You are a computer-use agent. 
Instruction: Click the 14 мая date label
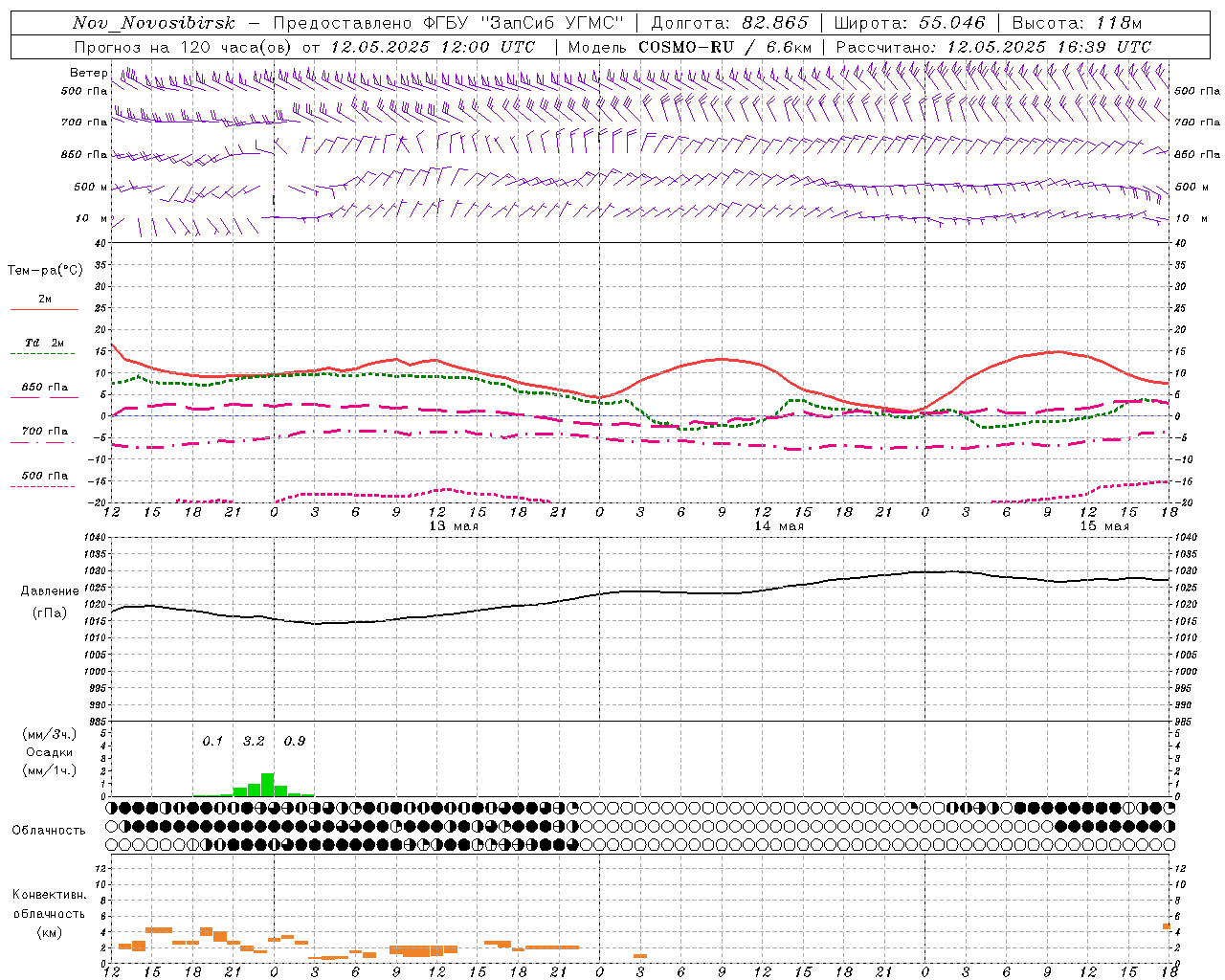pos(779,526)
